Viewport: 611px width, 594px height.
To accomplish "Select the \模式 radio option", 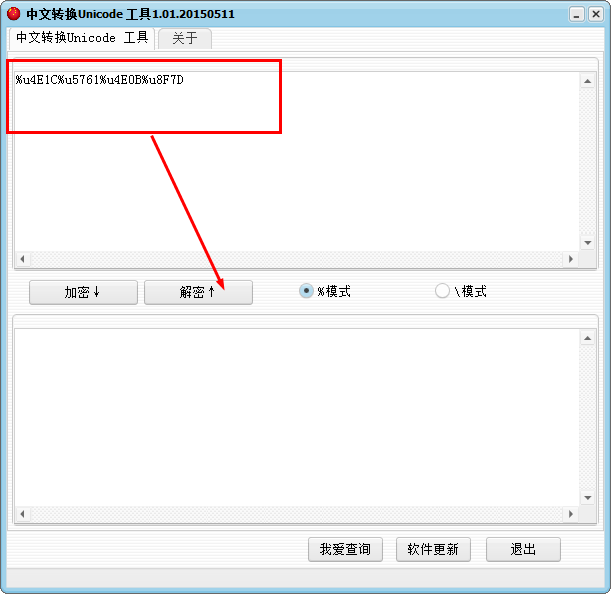I will pyautogui.click(x=442, y=291).
